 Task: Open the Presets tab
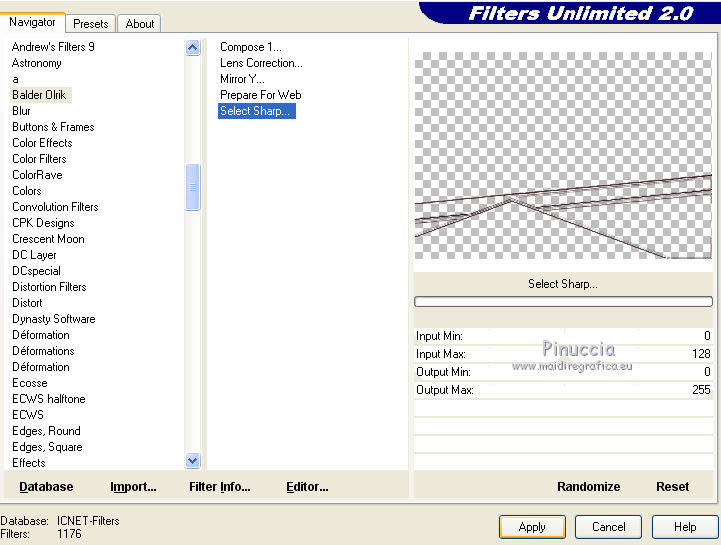91,24
